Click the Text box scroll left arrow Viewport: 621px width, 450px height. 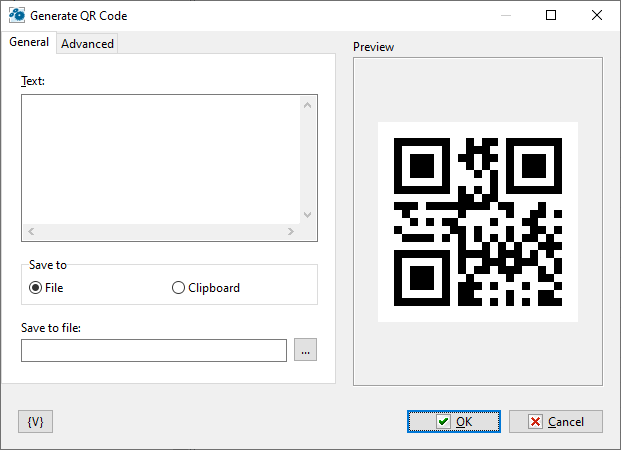pyautogui.click(x=31, y=231)
